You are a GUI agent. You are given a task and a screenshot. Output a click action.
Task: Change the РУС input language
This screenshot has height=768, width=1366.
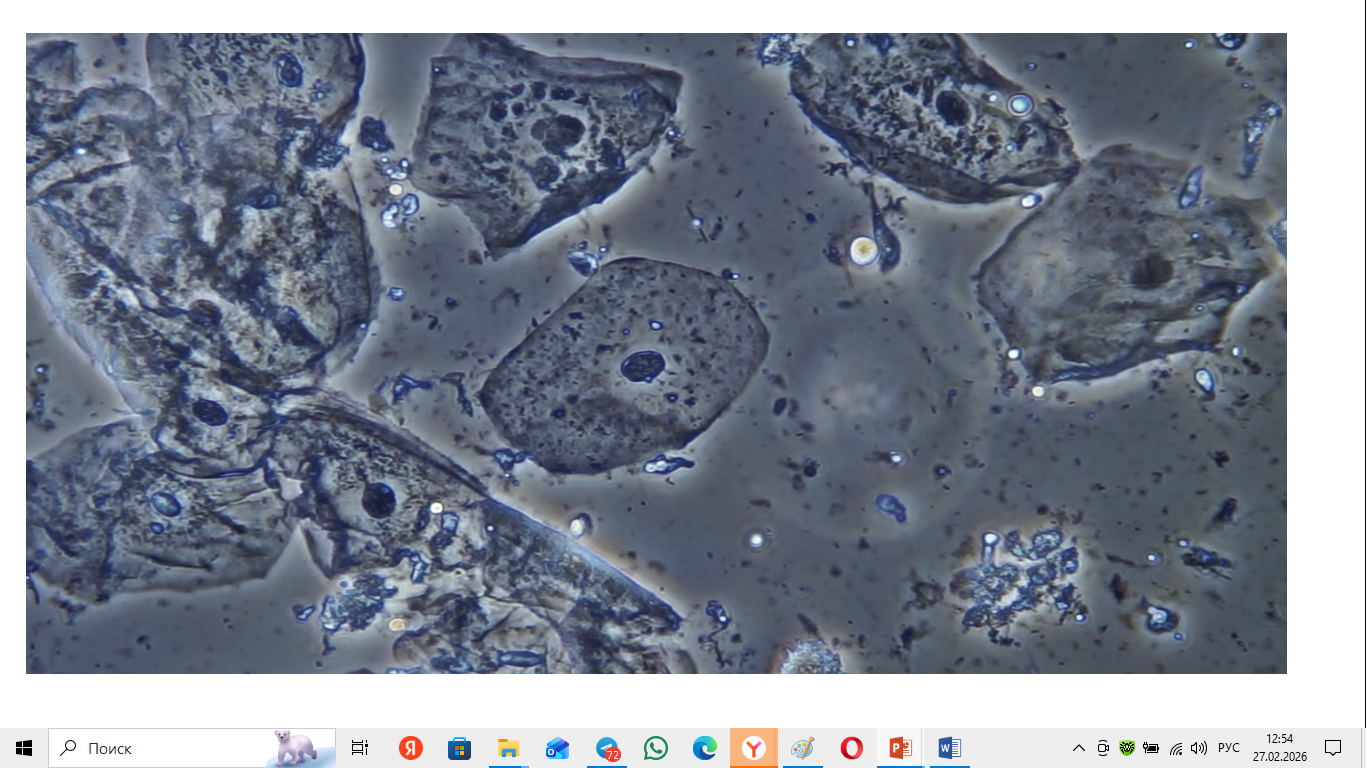(1229, 748)
